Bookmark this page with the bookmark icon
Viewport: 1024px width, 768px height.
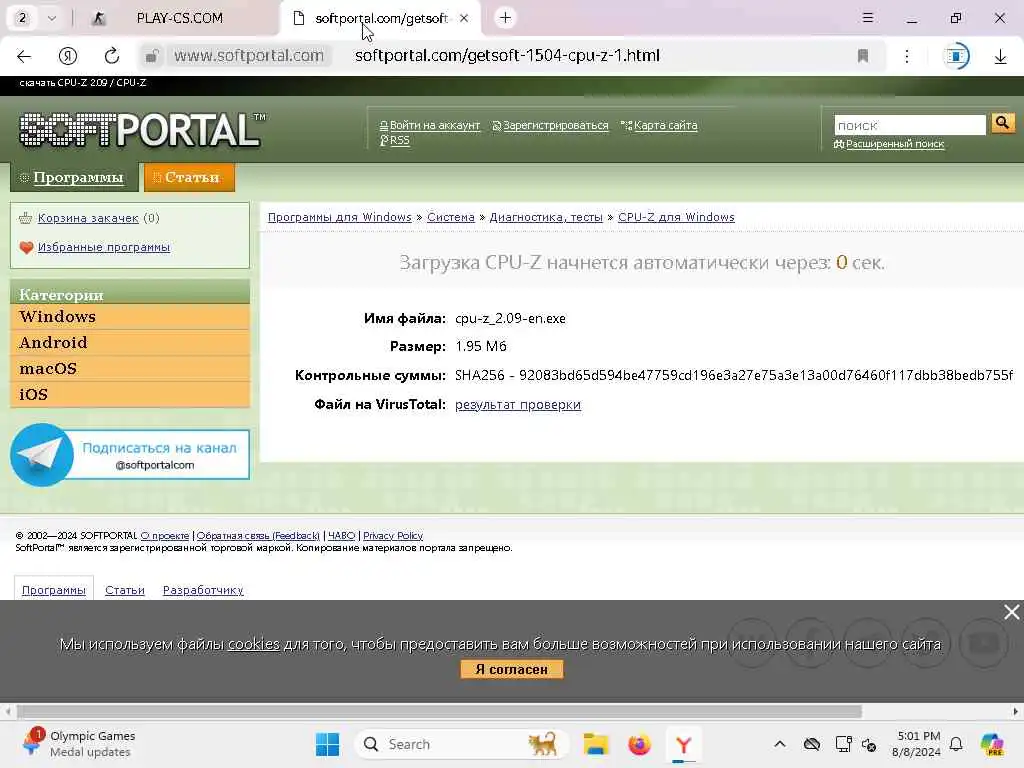pos(863,56)
